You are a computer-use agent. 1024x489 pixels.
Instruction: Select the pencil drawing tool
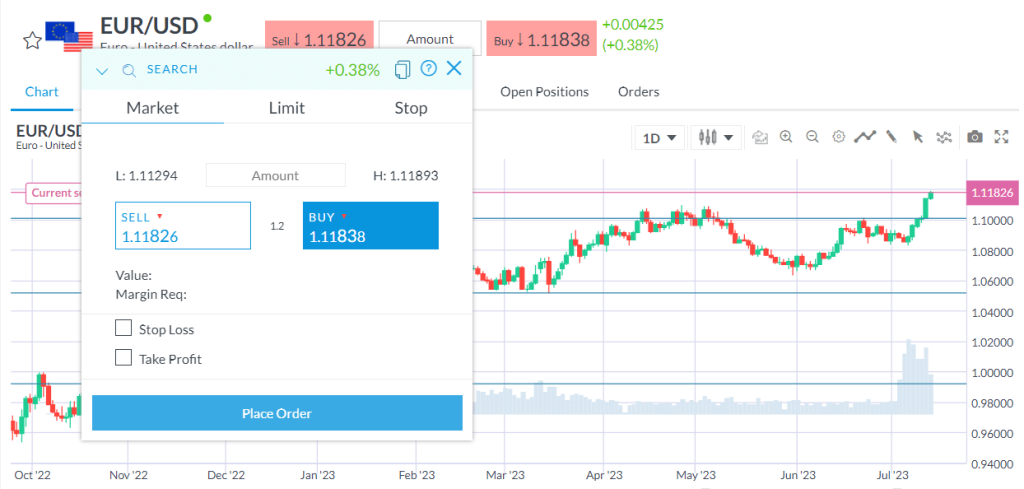click(x=891, y=137)
